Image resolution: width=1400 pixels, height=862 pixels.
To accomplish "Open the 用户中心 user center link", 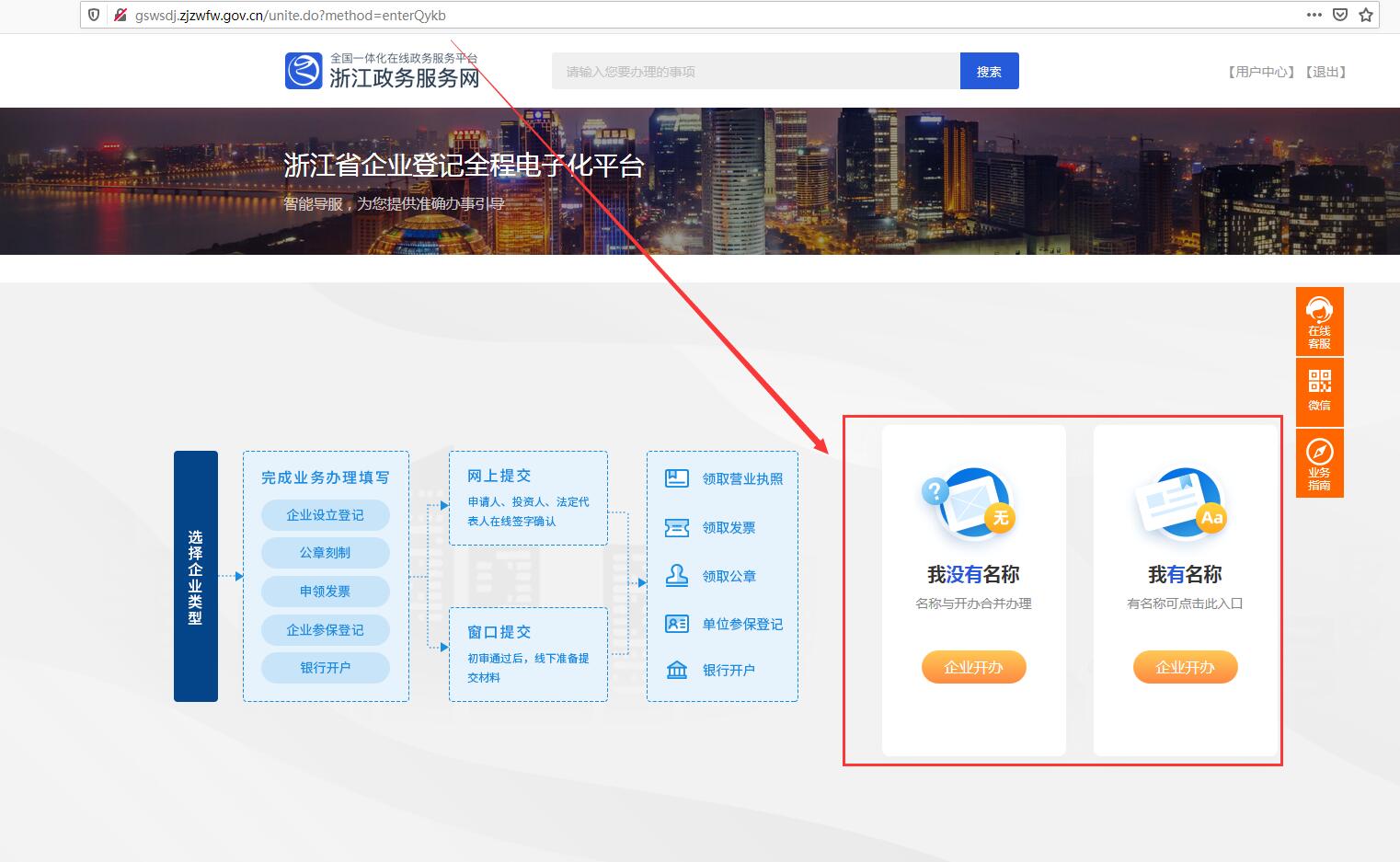I will [x=1259, y=71].
